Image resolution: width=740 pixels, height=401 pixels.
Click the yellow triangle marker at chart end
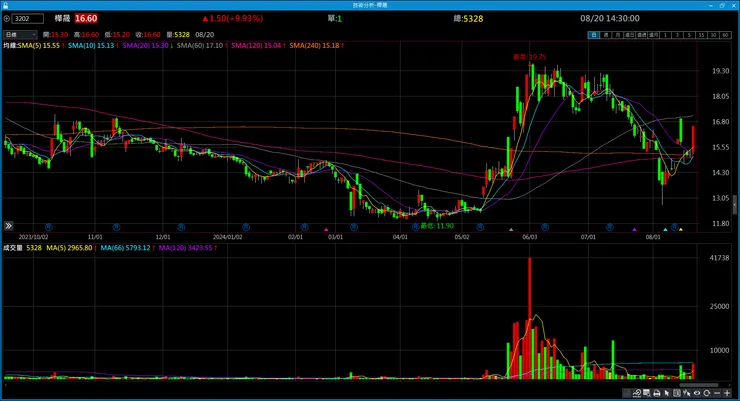[x=681, y=230]
